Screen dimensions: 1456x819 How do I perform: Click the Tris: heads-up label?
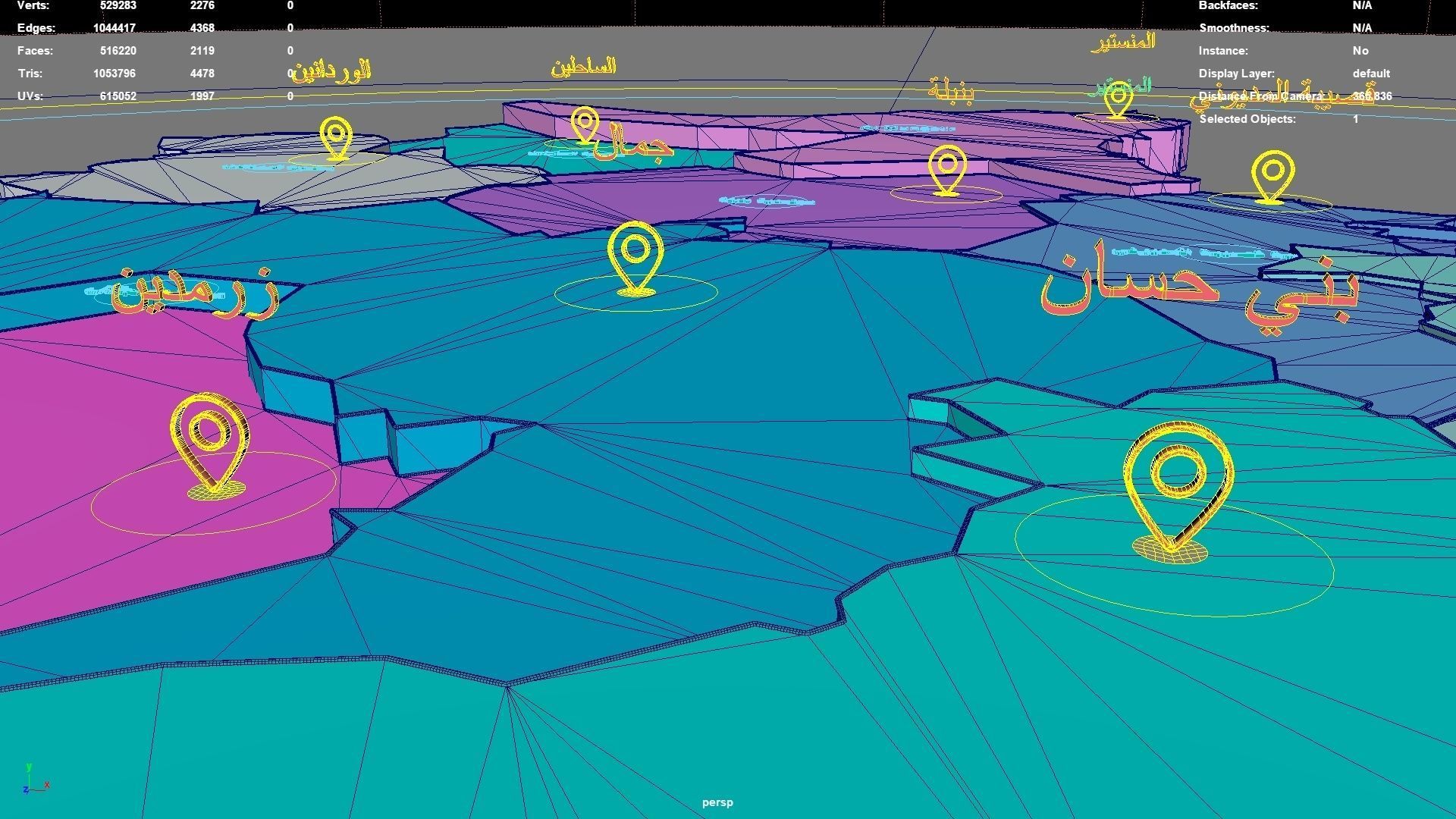coord(30,74)
